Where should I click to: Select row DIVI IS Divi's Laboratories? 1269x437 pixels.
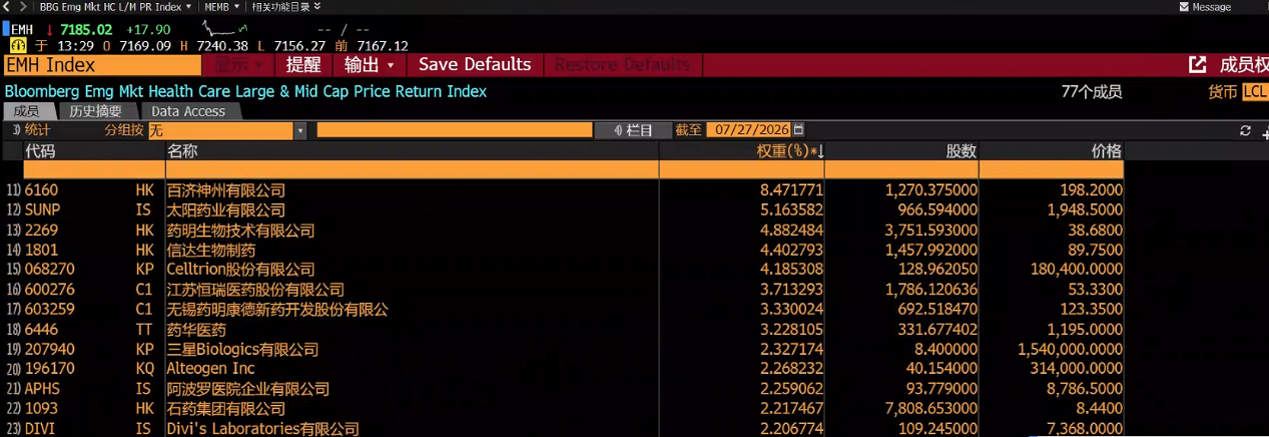coord(563,428)
